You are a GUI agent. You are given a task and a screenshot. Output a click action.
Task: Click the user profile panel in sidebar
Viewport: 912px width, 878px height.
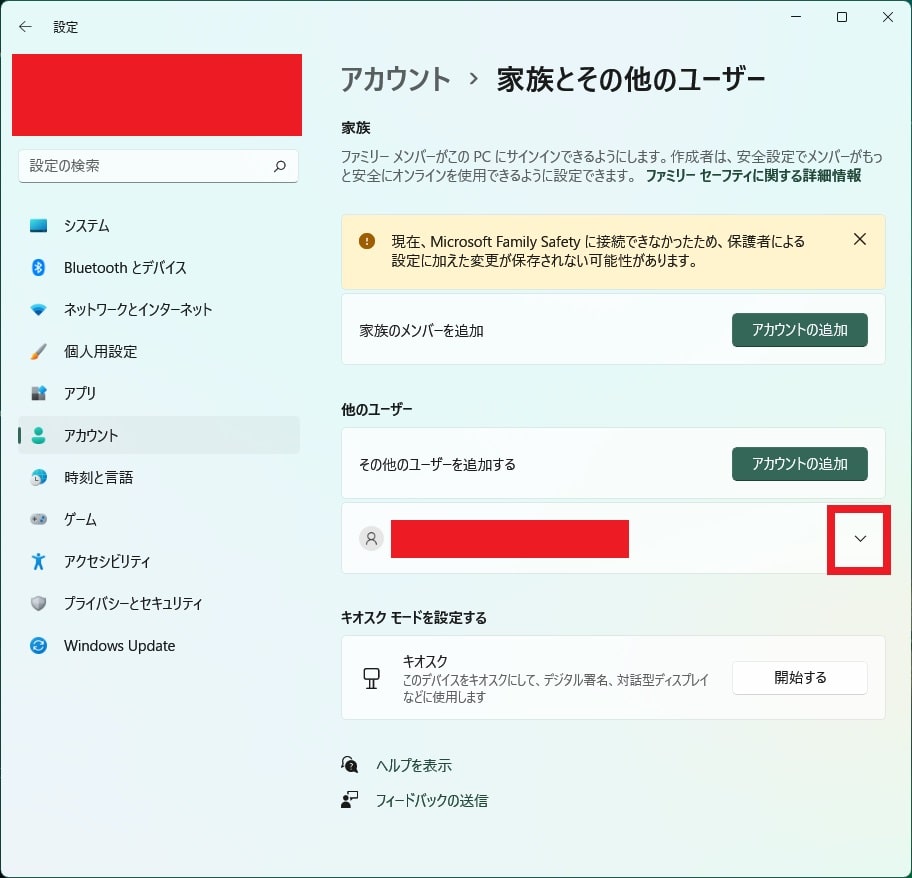click(157, 95)
